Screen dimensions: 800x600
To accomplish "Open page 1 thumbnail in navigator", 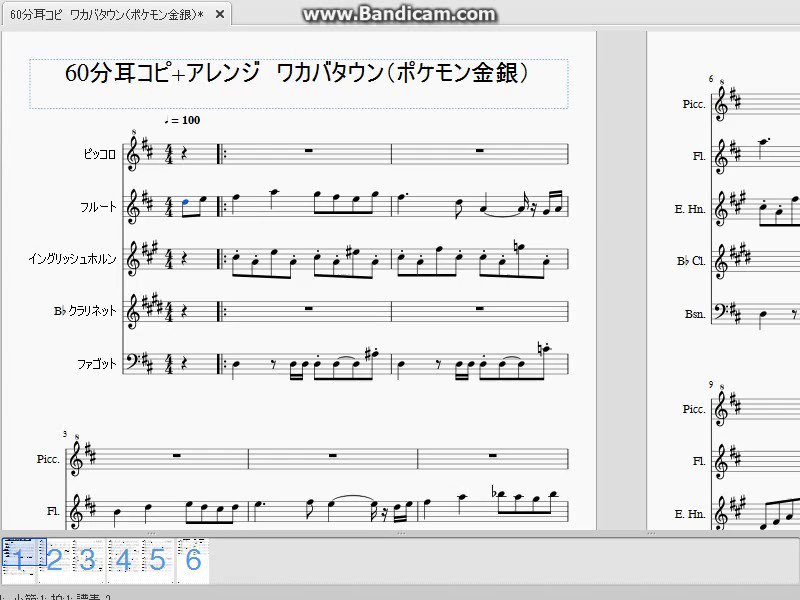I will (x=19, y=559).
